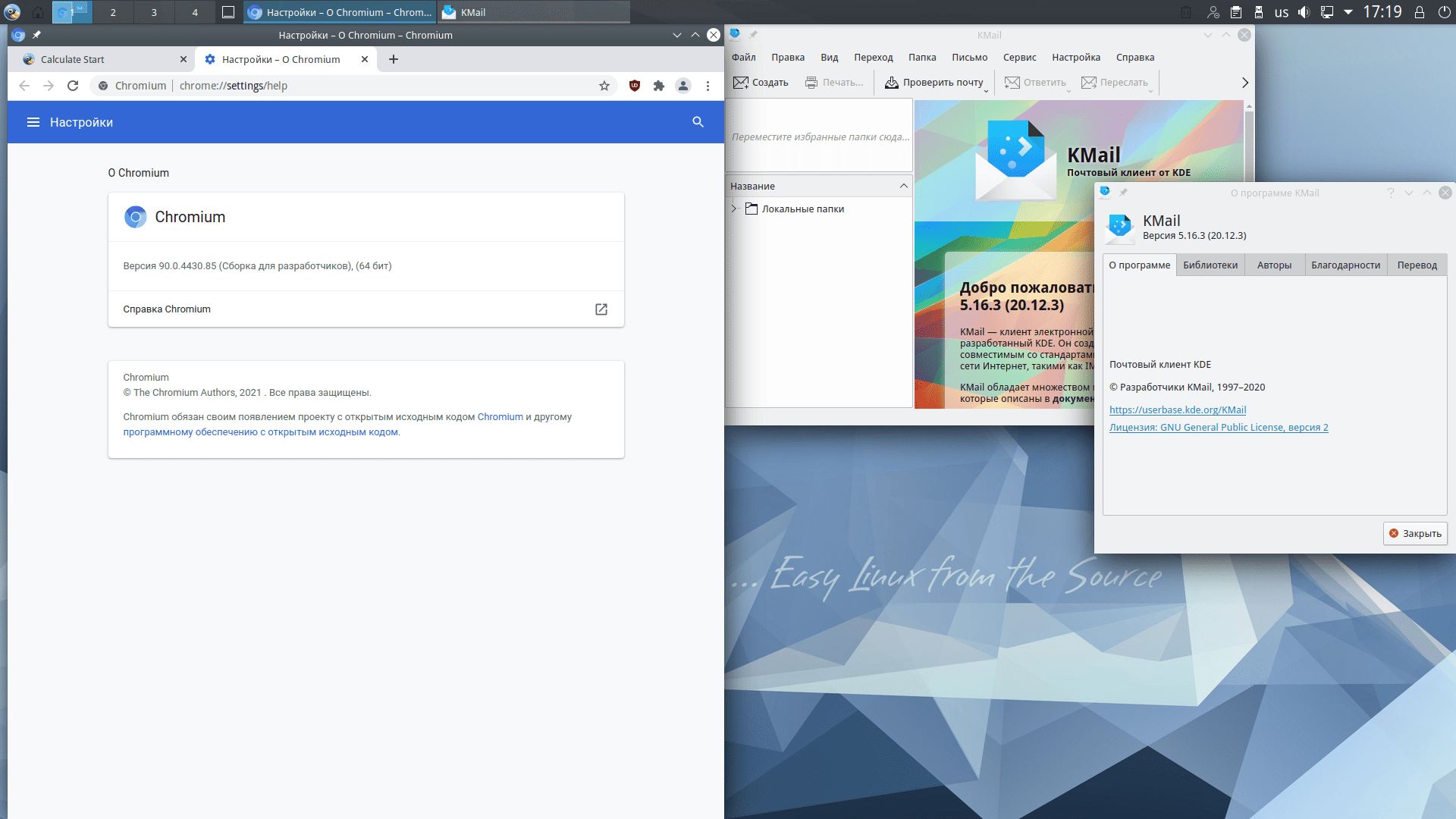Open the open-source software link
This screenshot has height=819, width=1456.
pos(261,432)
